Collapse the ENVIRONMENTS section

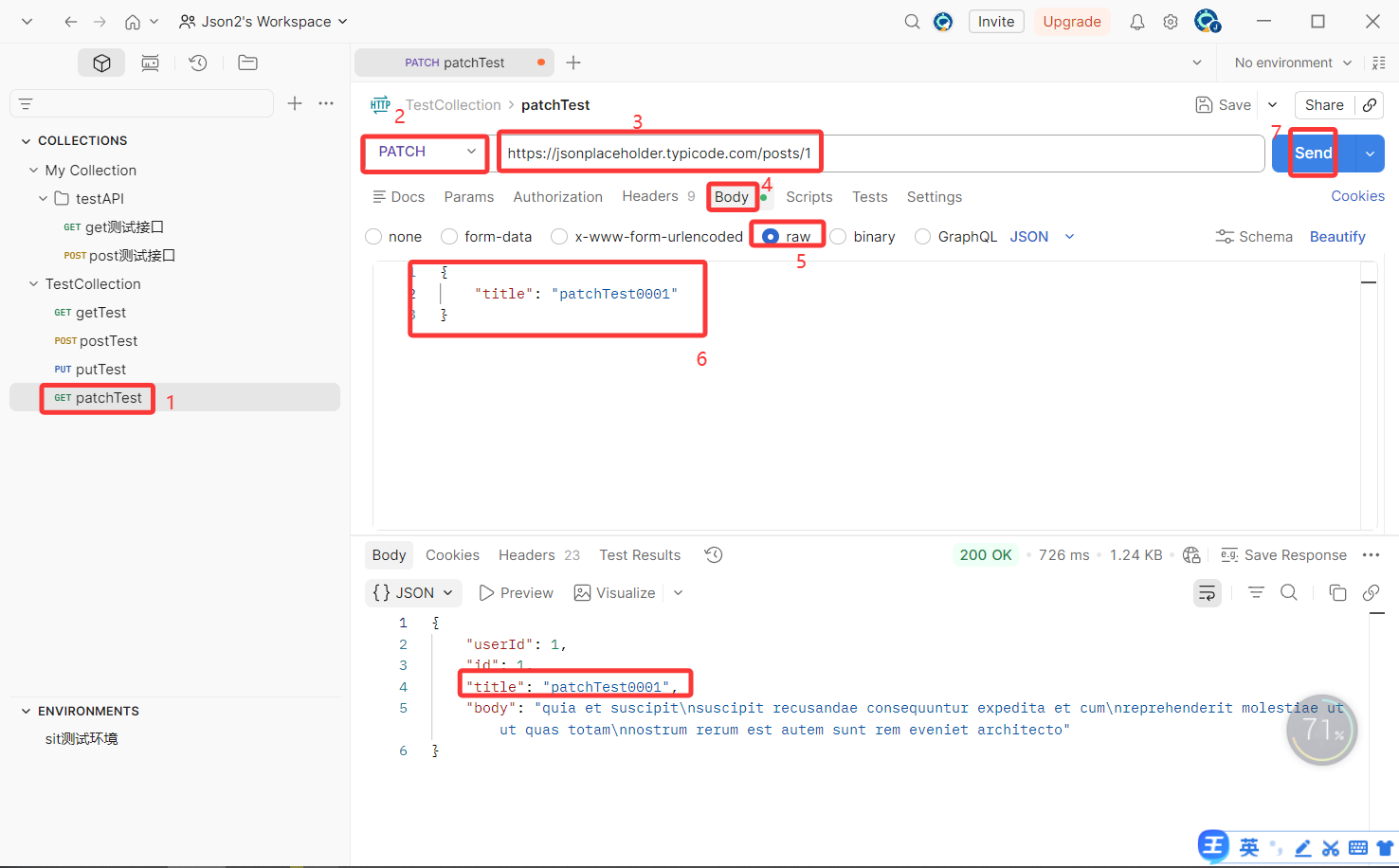click(26, 712)
